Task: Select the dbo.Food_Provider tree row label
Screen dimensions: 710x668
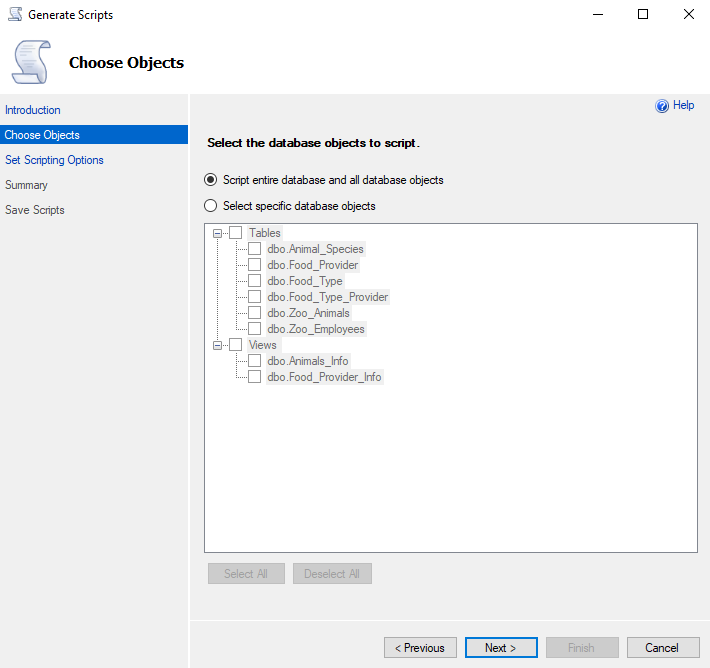Action: click(313, 264)
